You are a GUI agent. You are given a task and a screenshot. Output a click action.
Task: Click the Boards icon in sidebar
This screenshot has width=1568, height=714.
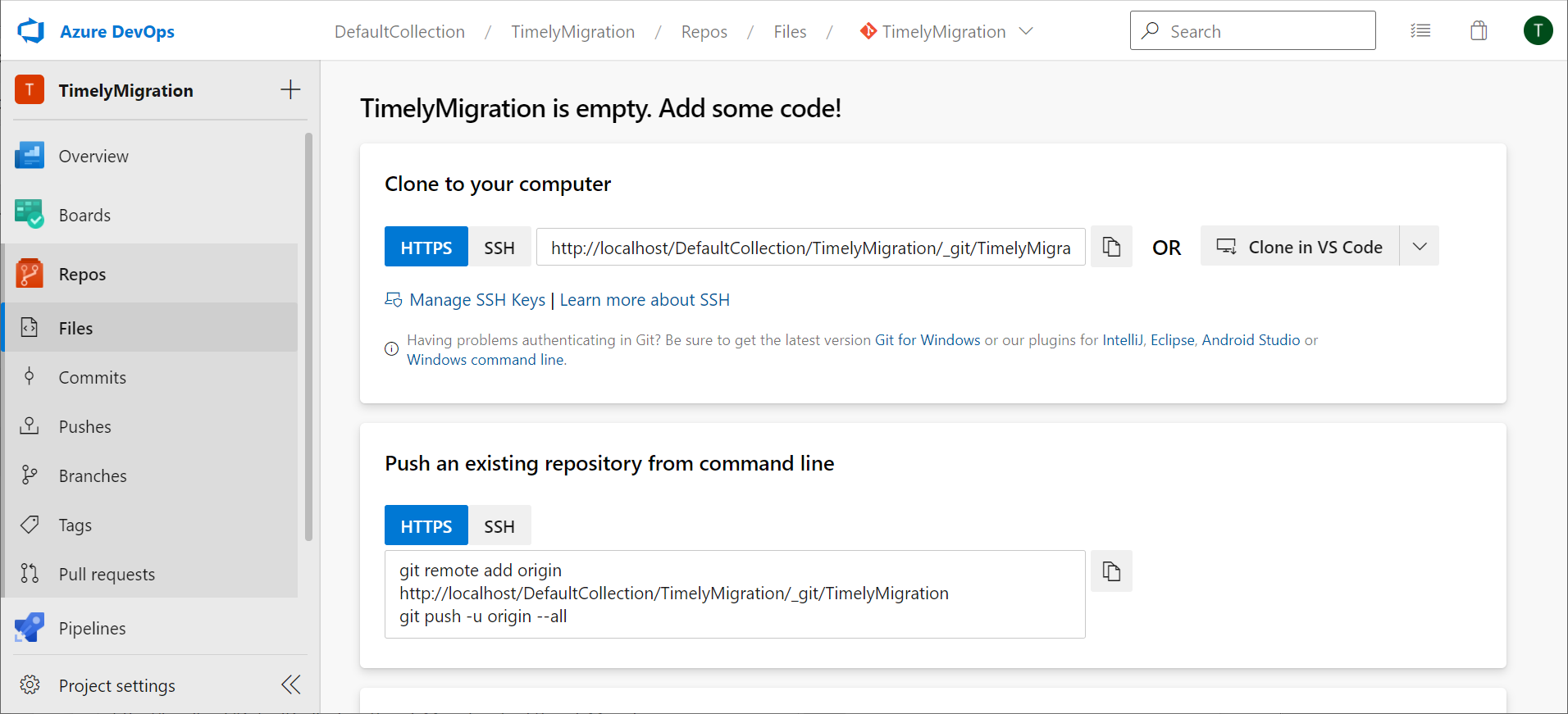click(x=30, y=215)
